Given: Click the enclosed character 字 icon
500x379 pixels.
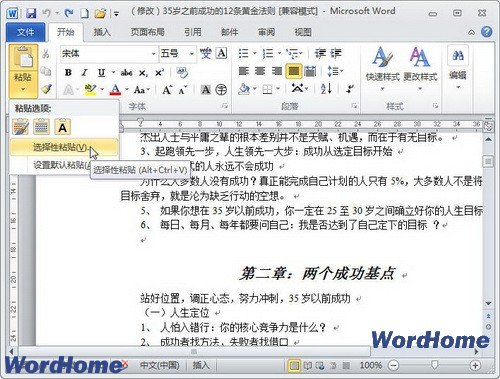Looking at the screenshot, I should (x=221, y=89).
